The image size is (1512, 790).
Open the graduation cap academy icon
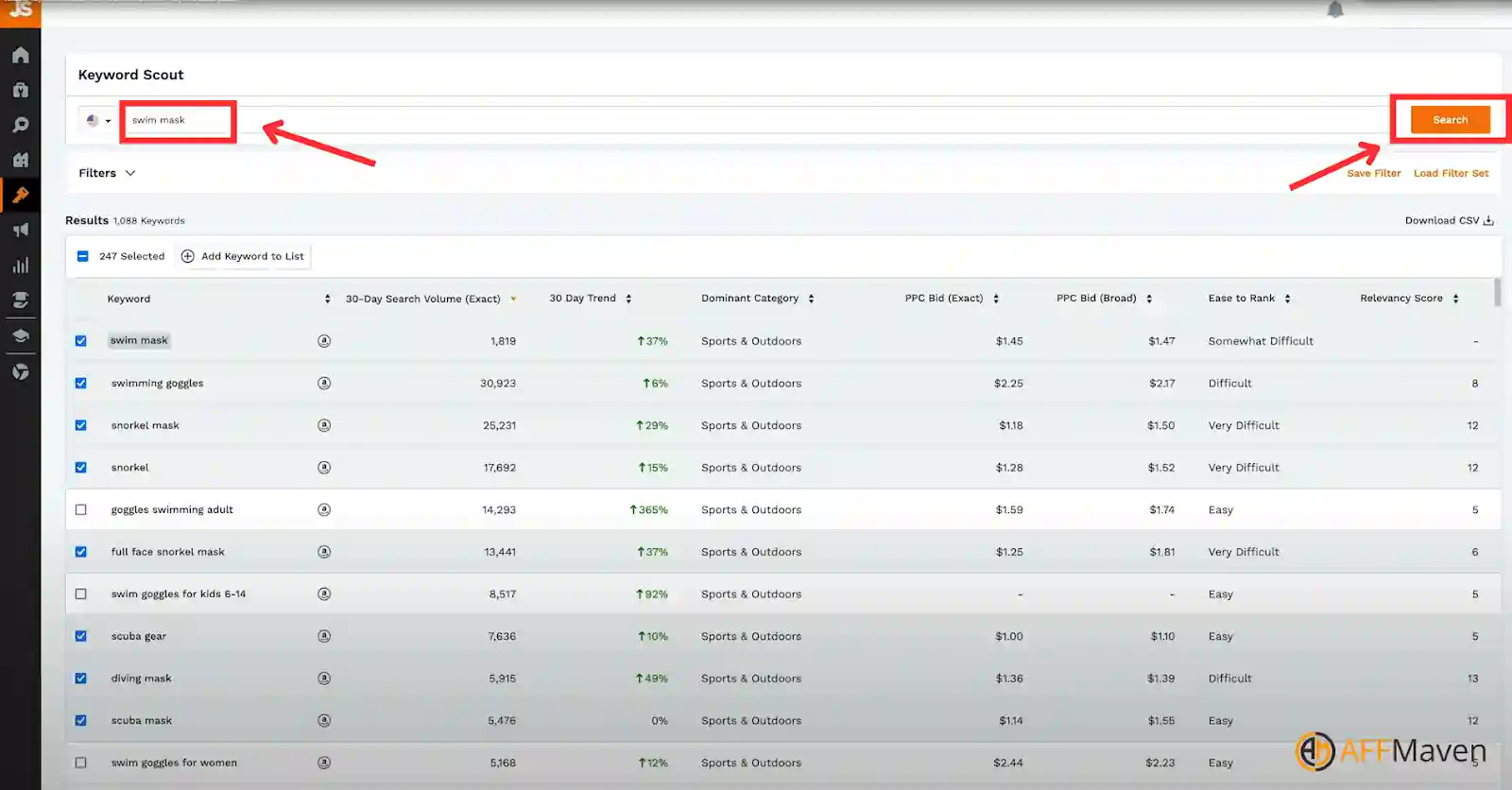coord(20,335)
